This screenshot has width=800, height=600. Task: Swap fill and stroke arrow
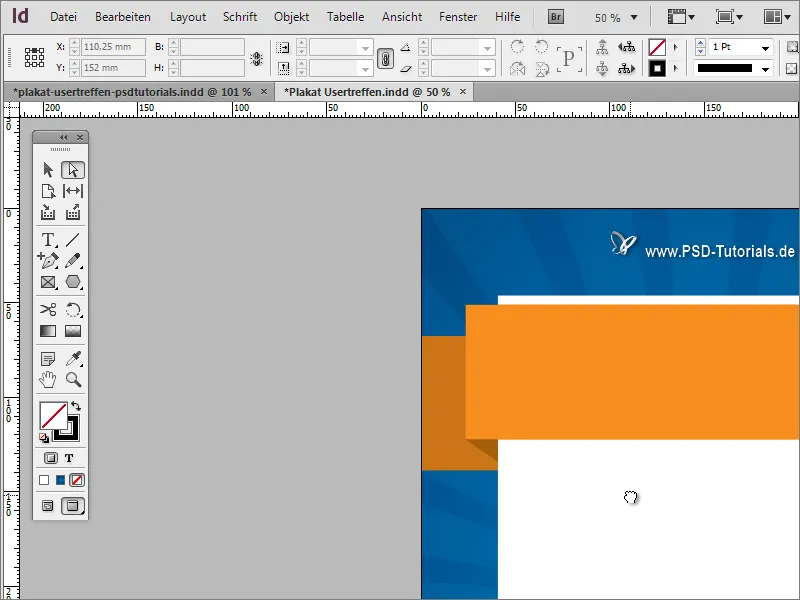76,406
